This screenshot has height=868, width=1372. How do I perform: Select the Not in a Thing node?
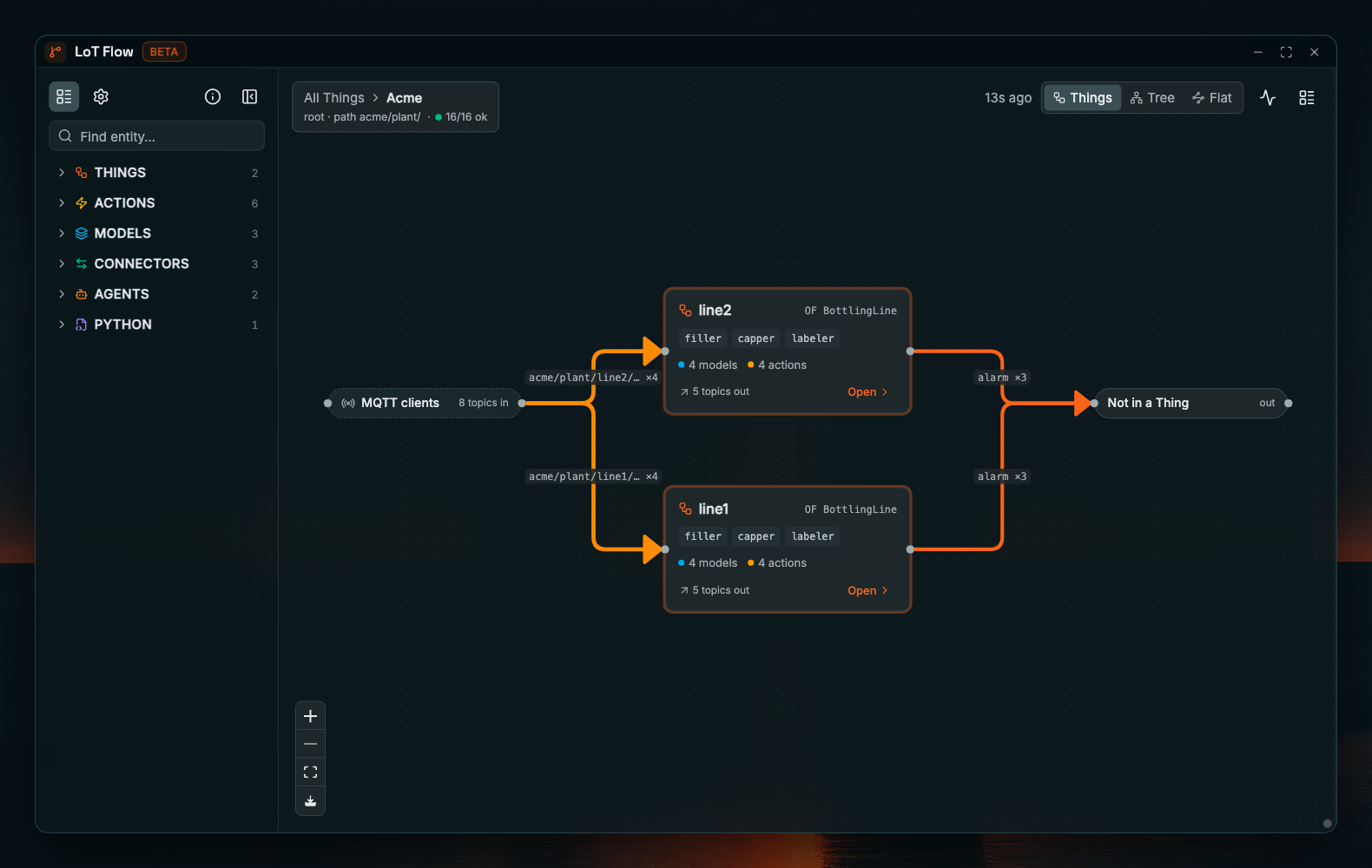click(1191, 403)
